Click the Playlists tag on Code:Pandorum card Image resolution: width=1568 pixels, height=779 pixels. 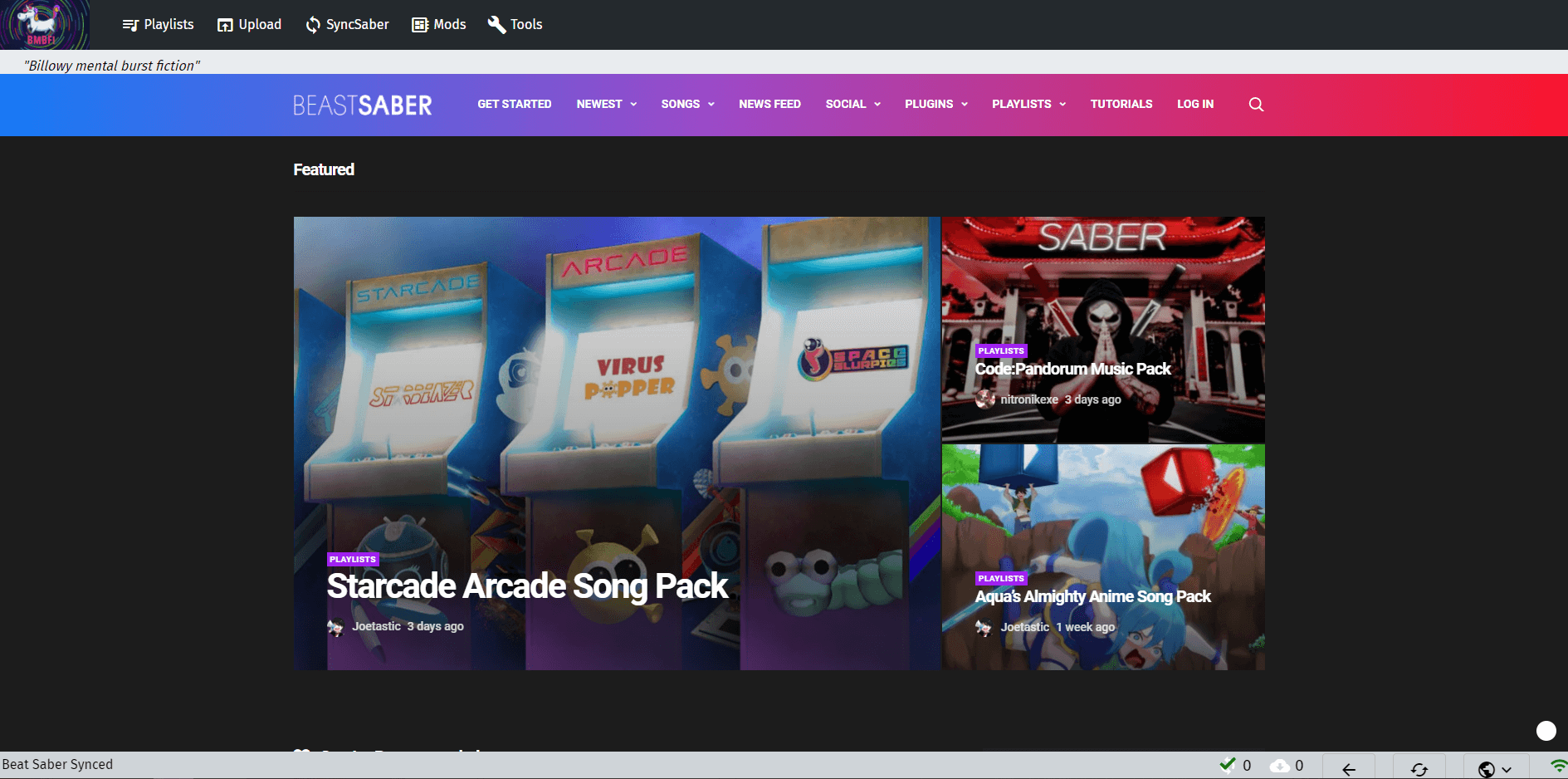point(1001,351)
